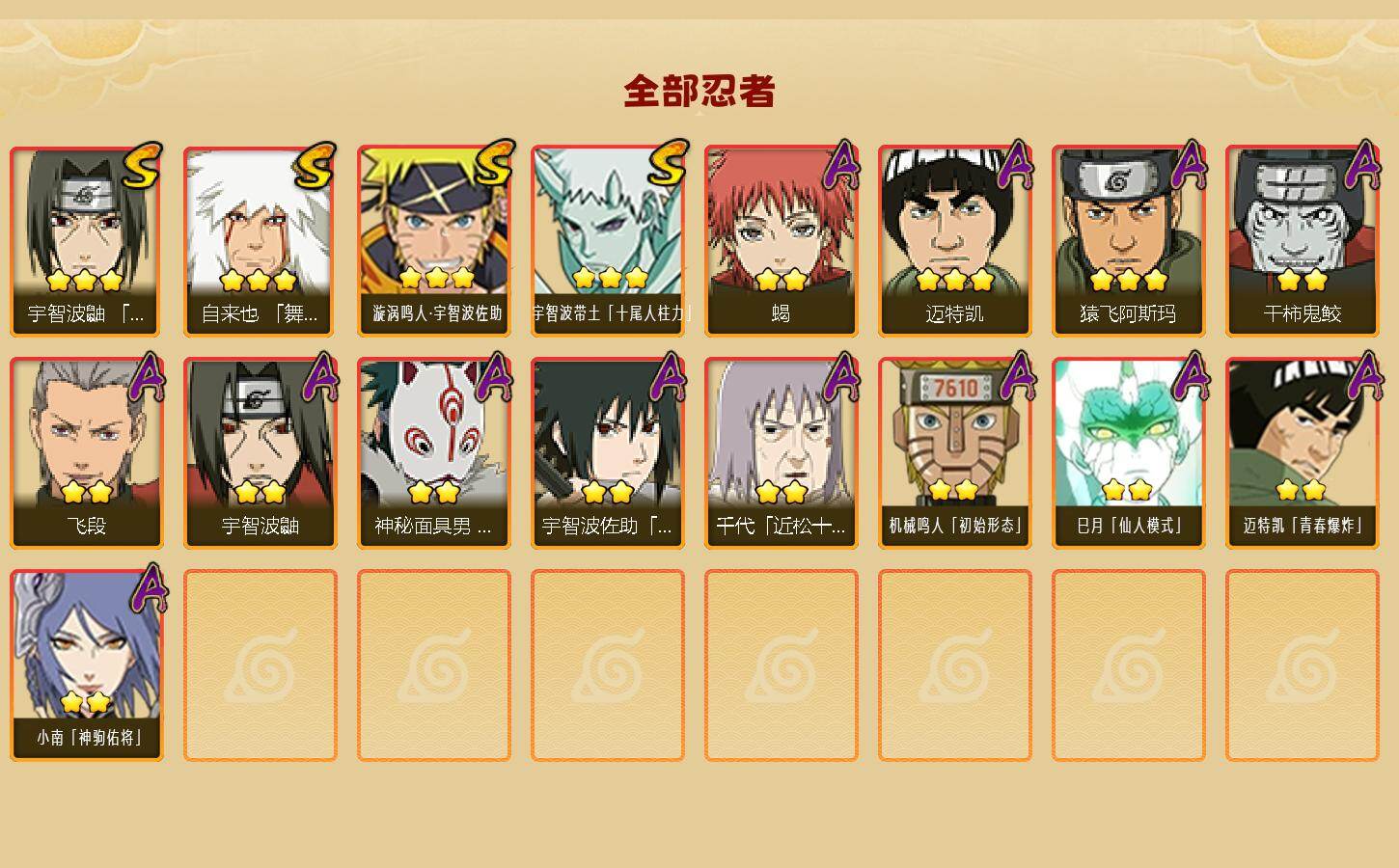
Task: Open the 神秘面具男 ninja card
Action: point(434,453)
